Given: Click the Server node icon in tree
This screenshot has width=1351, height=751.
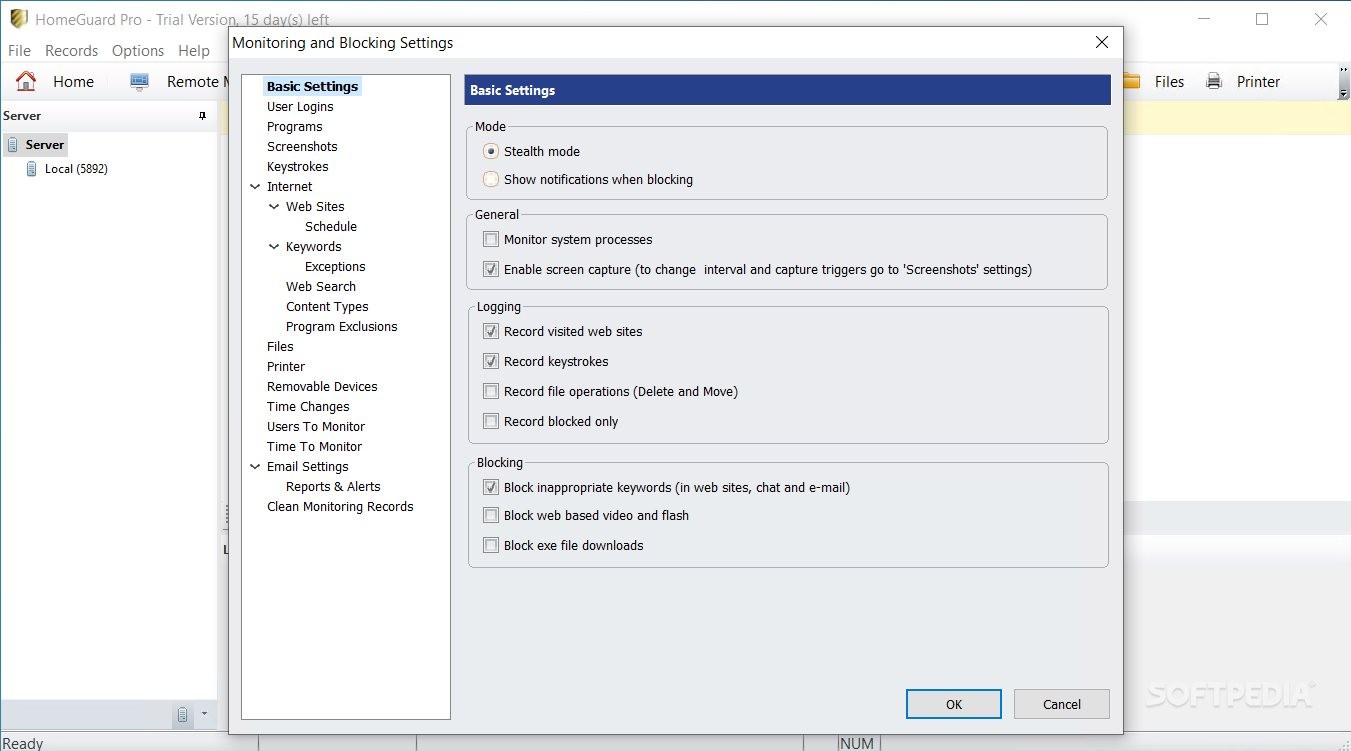Looking at the screenshot, I should pyautogui.click(x=13, y=145).
